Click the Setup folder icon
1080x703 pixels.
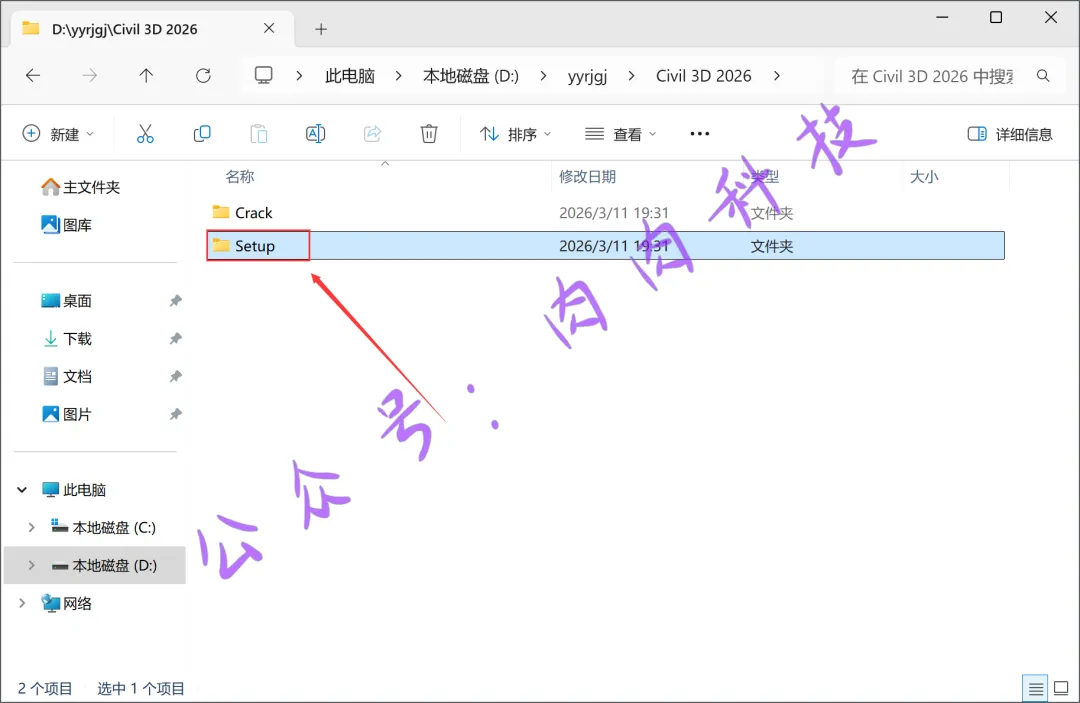221,245
